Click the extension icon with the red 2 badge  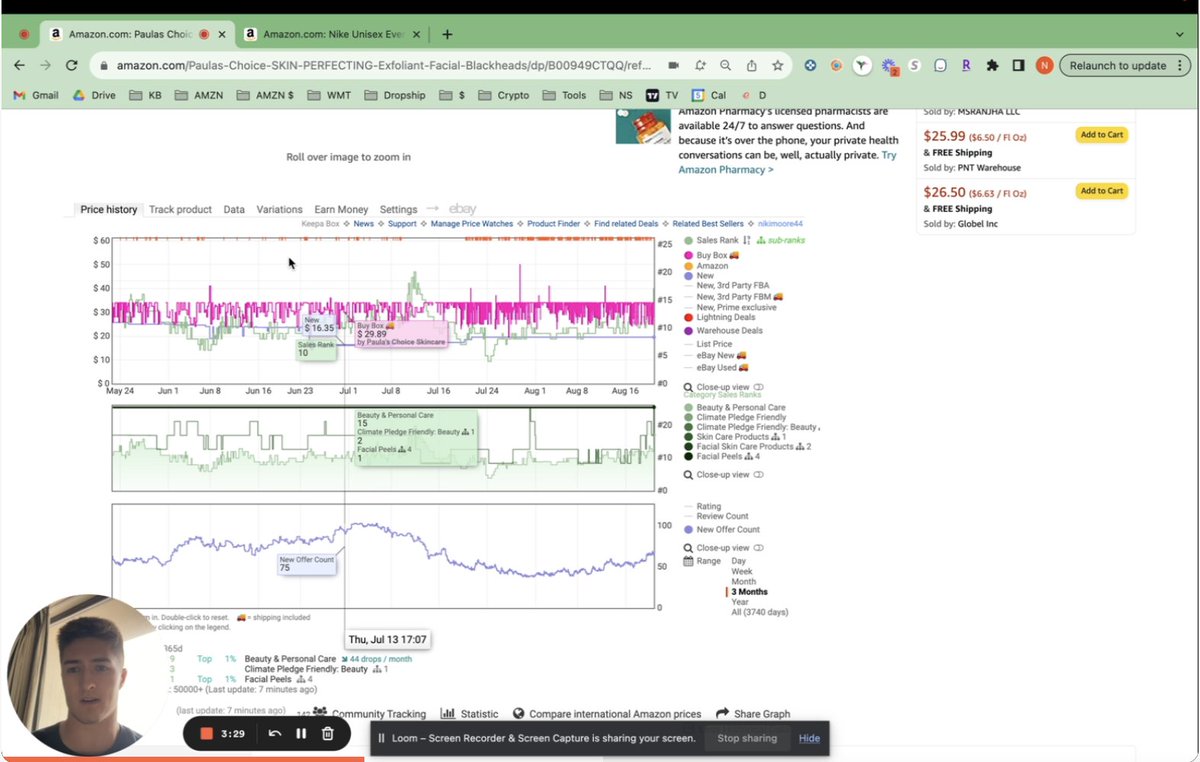[x=889, y=66]
